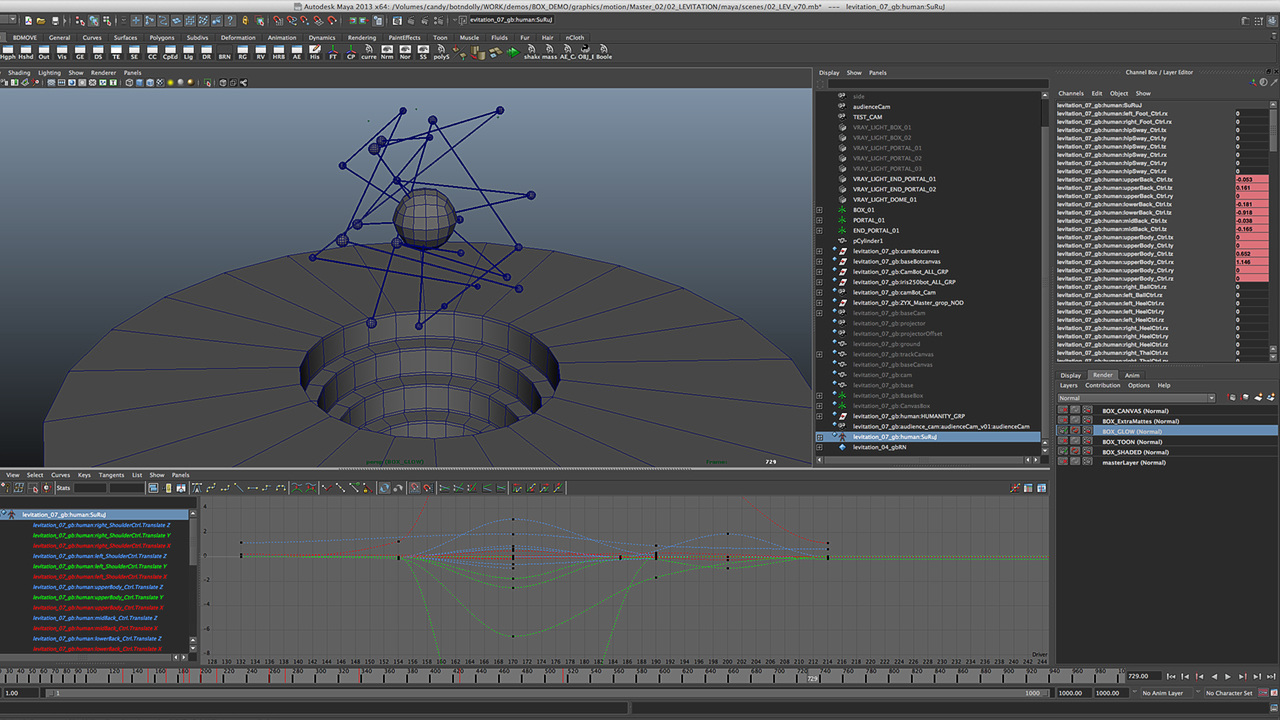Expand the BOX_01 node in outliner
Screen dimensions: 1280x720
820,210
